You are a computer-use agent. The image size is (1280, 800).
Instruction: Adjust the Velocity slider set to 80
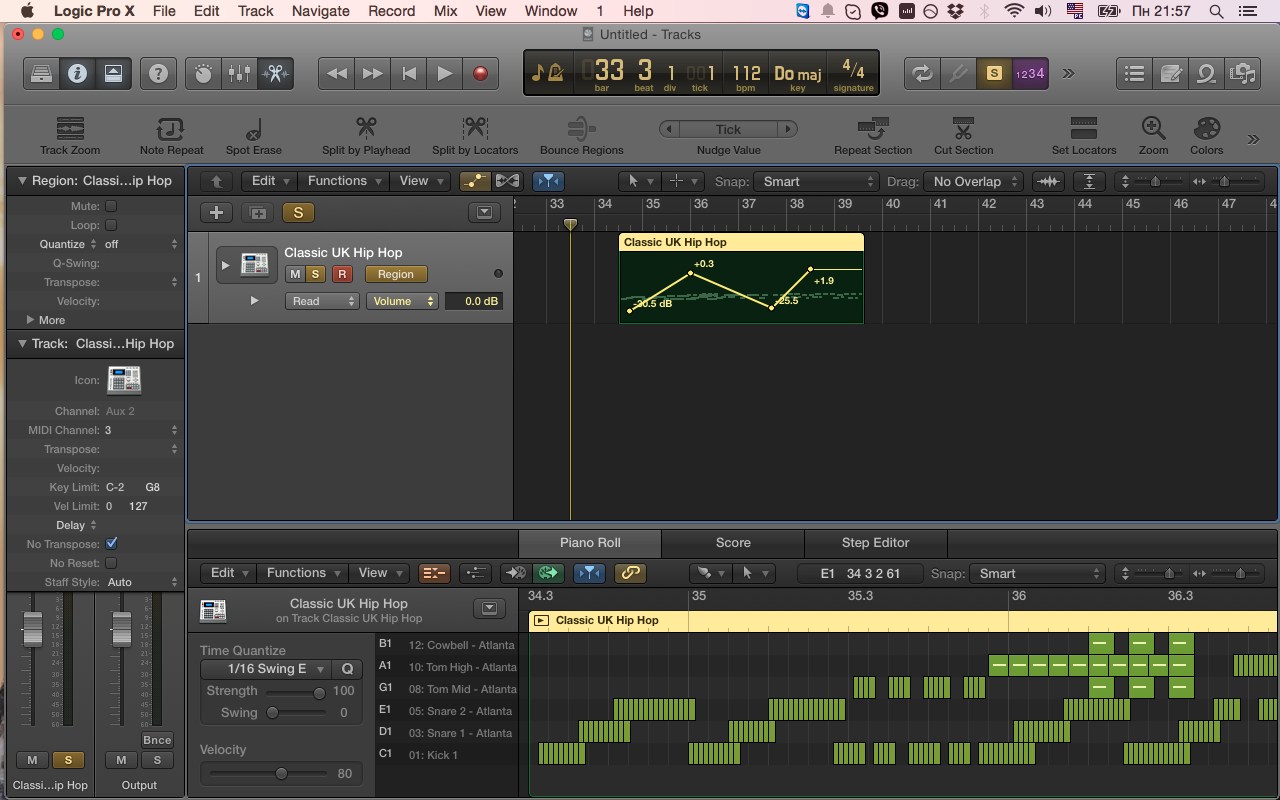(279, 773)
